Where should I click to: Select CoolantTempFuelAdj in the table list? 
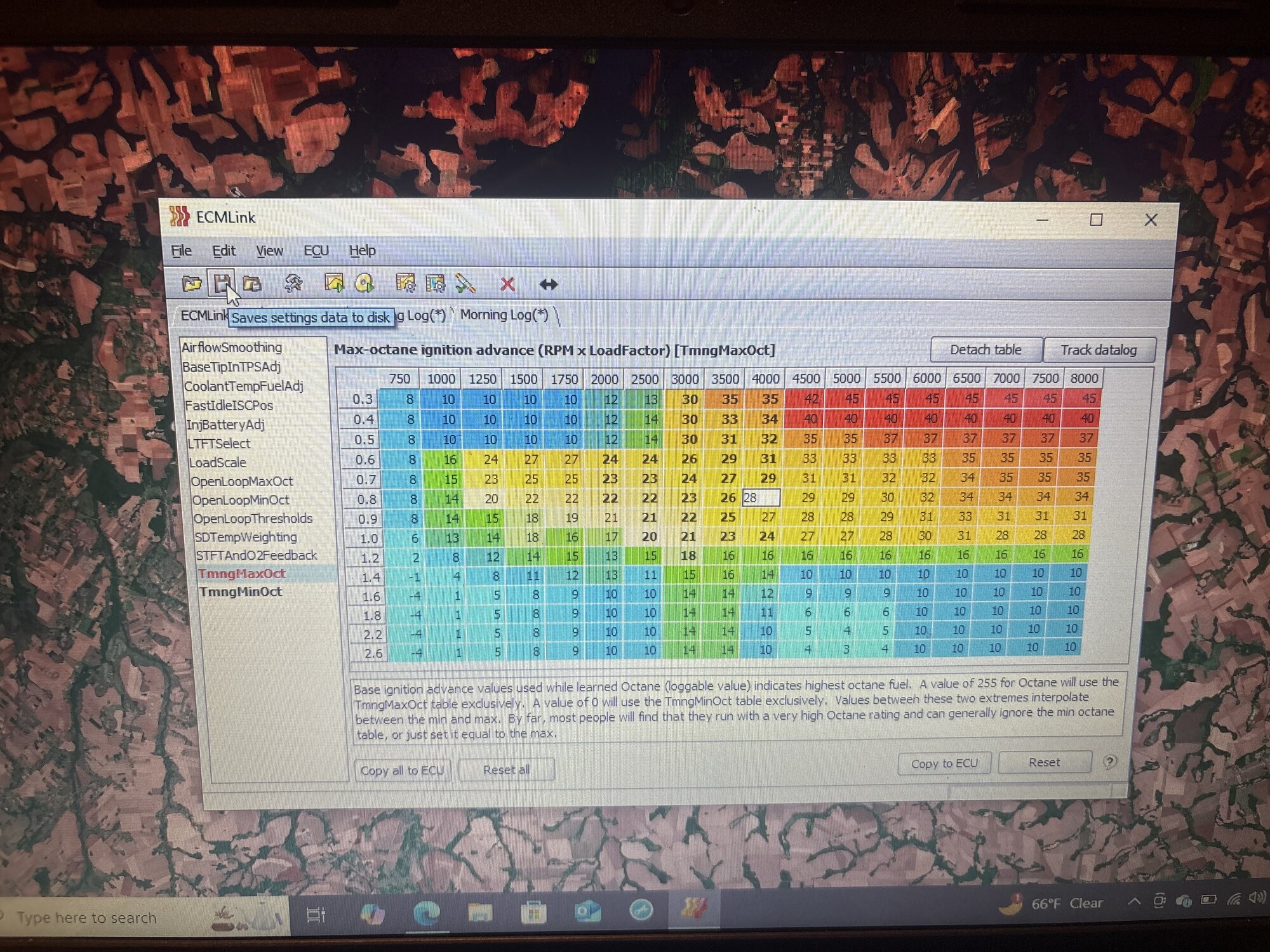(243, 386)
